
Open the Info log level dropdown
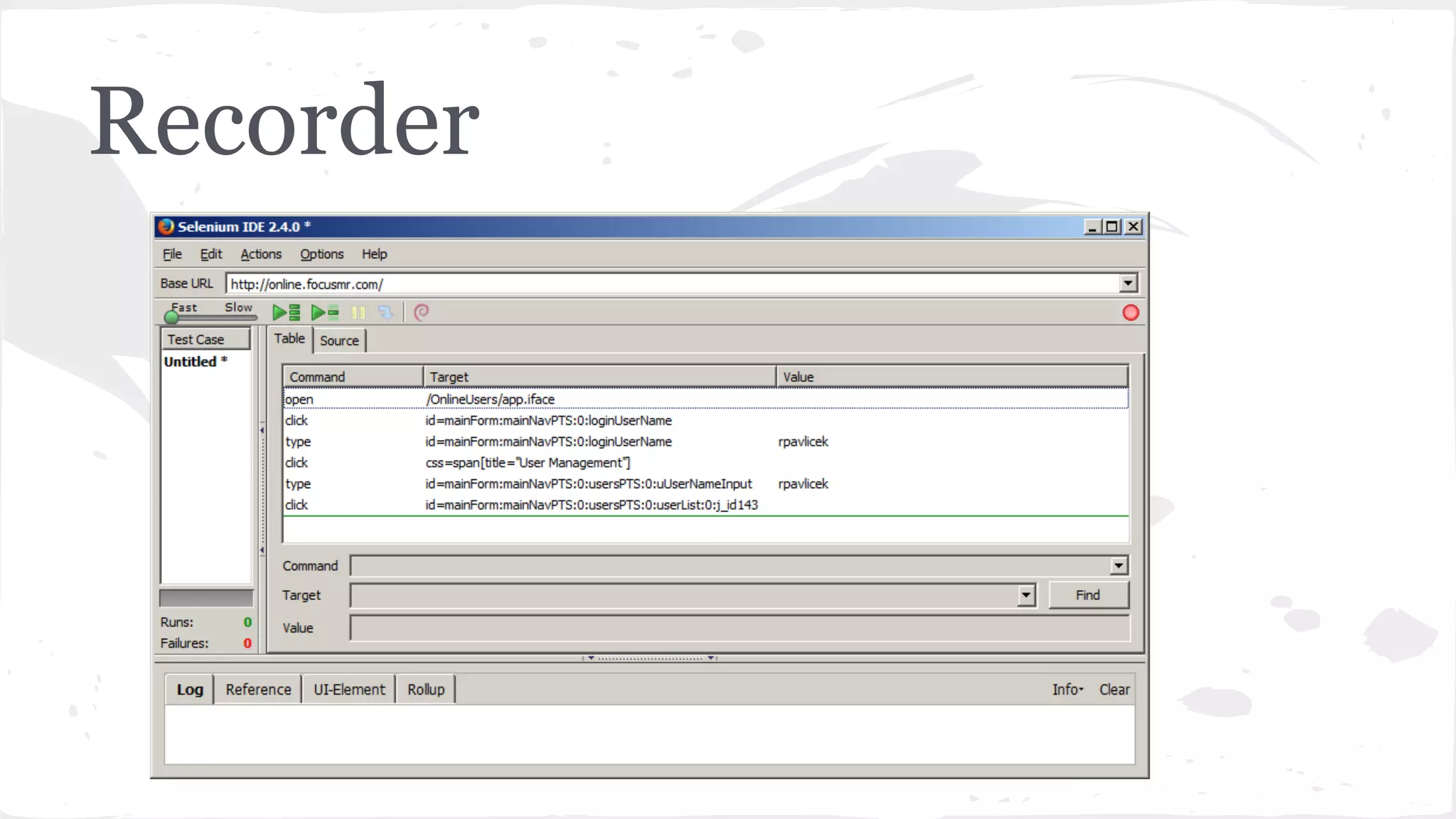[1067, 690]
